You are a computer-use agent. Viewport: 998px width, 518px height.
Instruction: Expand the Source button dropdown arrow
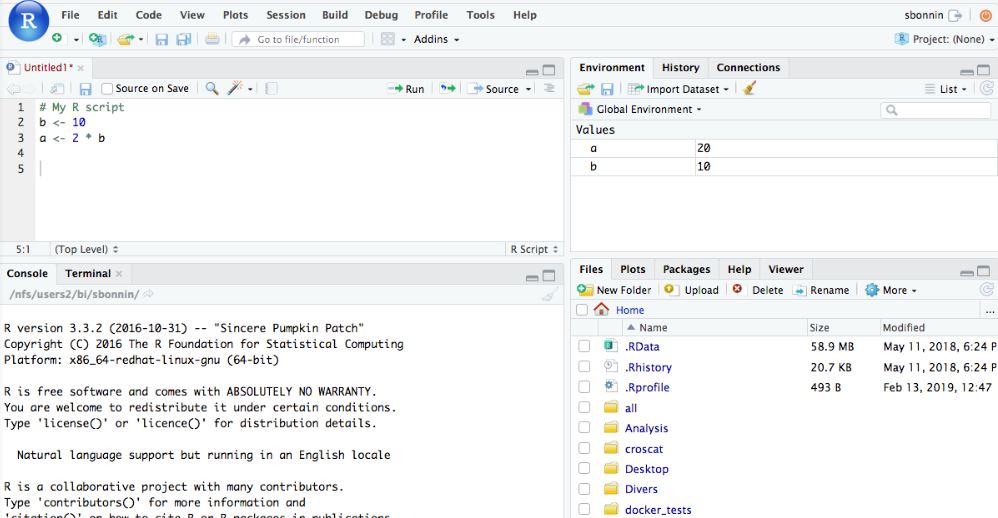point(528,89)
